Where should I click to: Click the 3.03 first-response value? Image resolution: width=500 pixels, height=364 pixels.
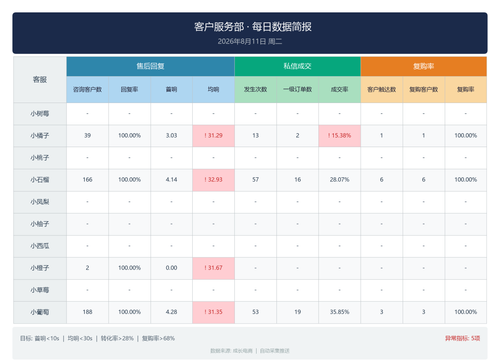click(x=171, y=136)
